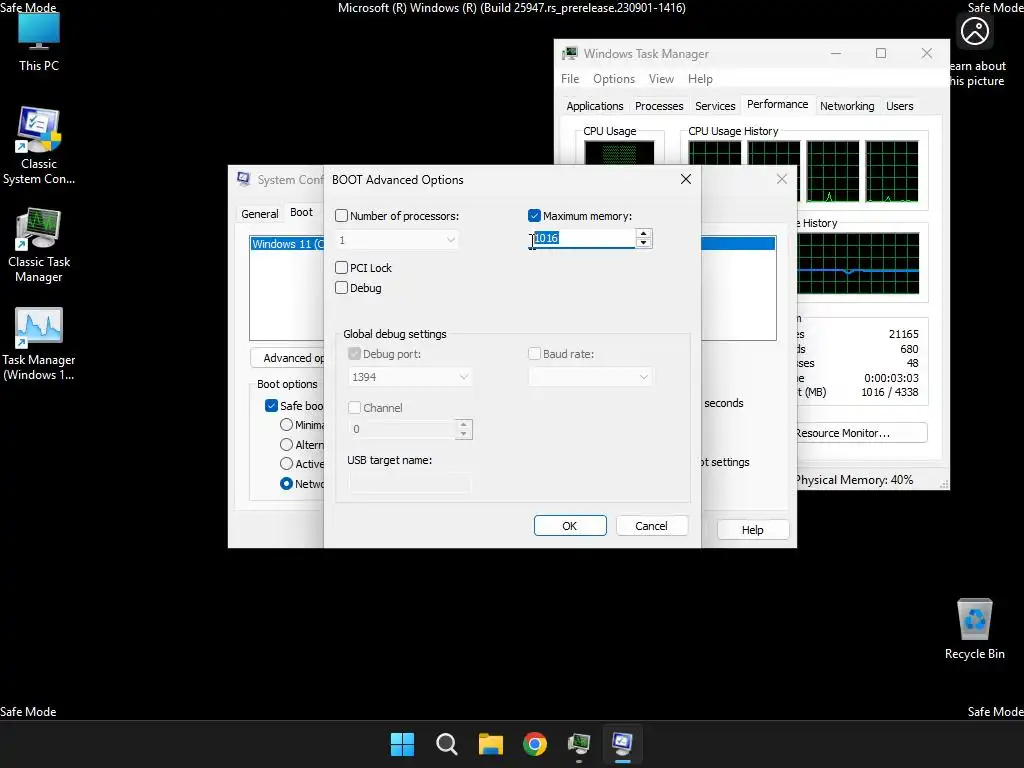The width and height of the screenshot is (1024, 768).
Task: Click Maximum memory value field
Action: (x=581, y=238)
